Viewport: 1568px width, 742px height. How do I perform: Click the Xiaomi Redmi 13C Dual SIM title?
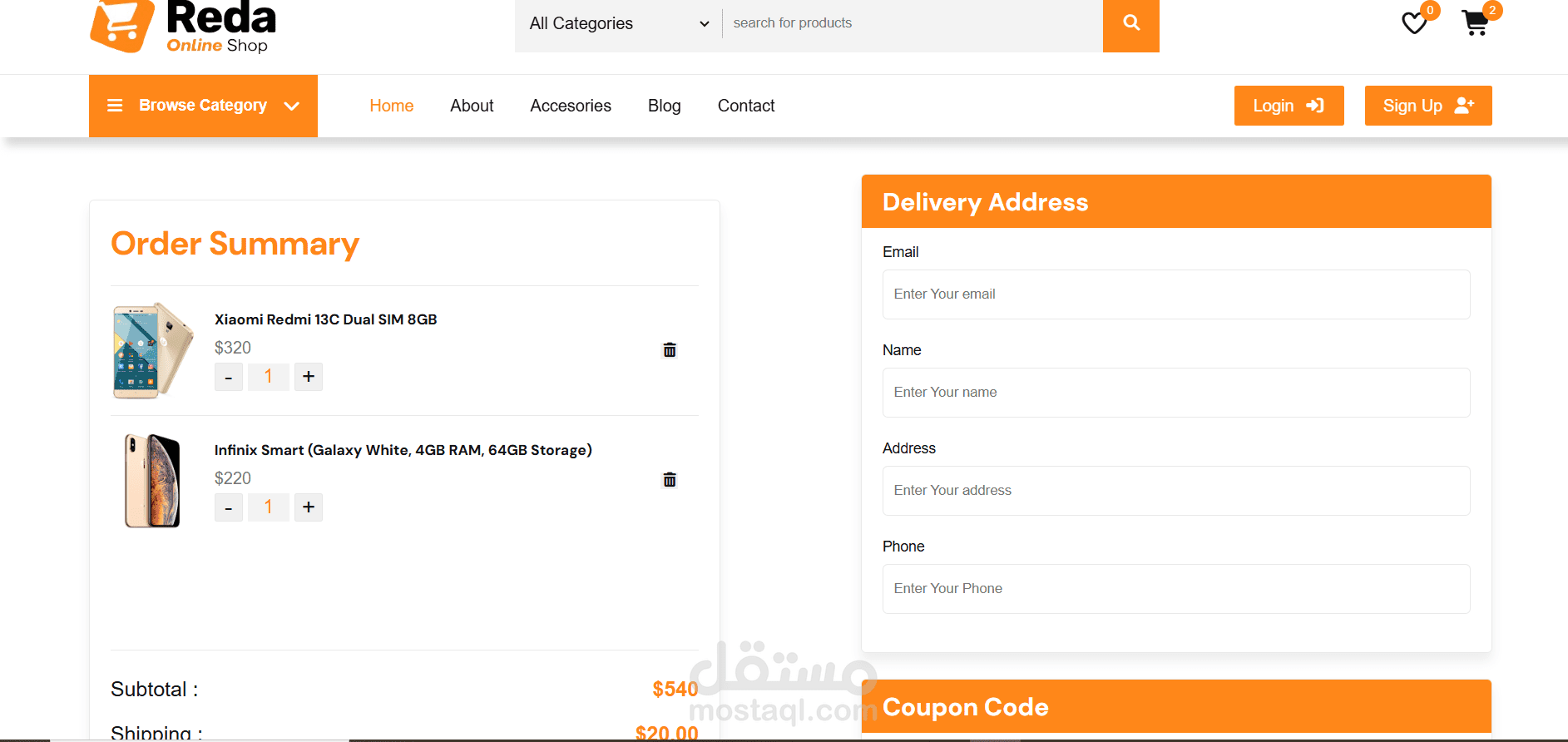(x=326, y=319)
